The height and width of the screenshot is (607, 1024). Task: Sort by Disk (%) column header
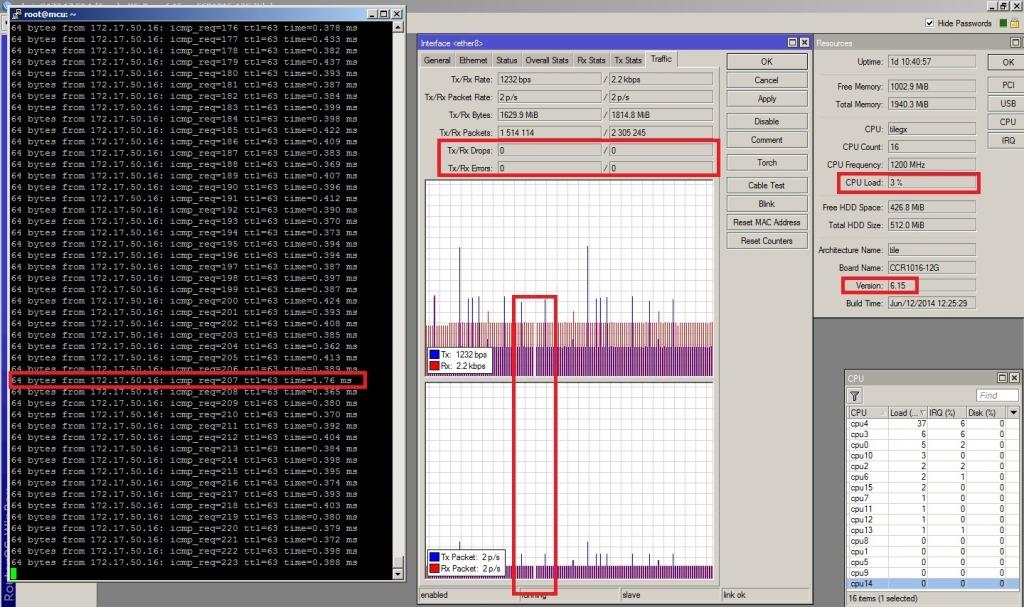click(x=987, y=413)
